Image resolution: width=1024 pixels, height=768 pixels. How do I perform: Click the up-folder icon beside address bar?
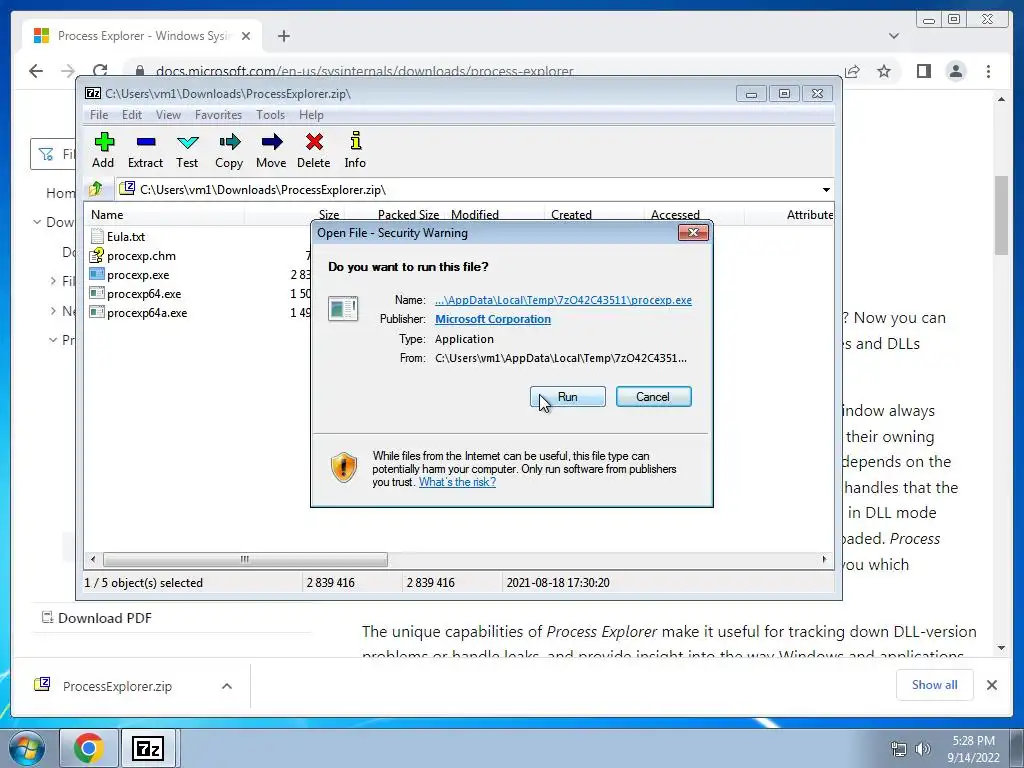point(96,189)
